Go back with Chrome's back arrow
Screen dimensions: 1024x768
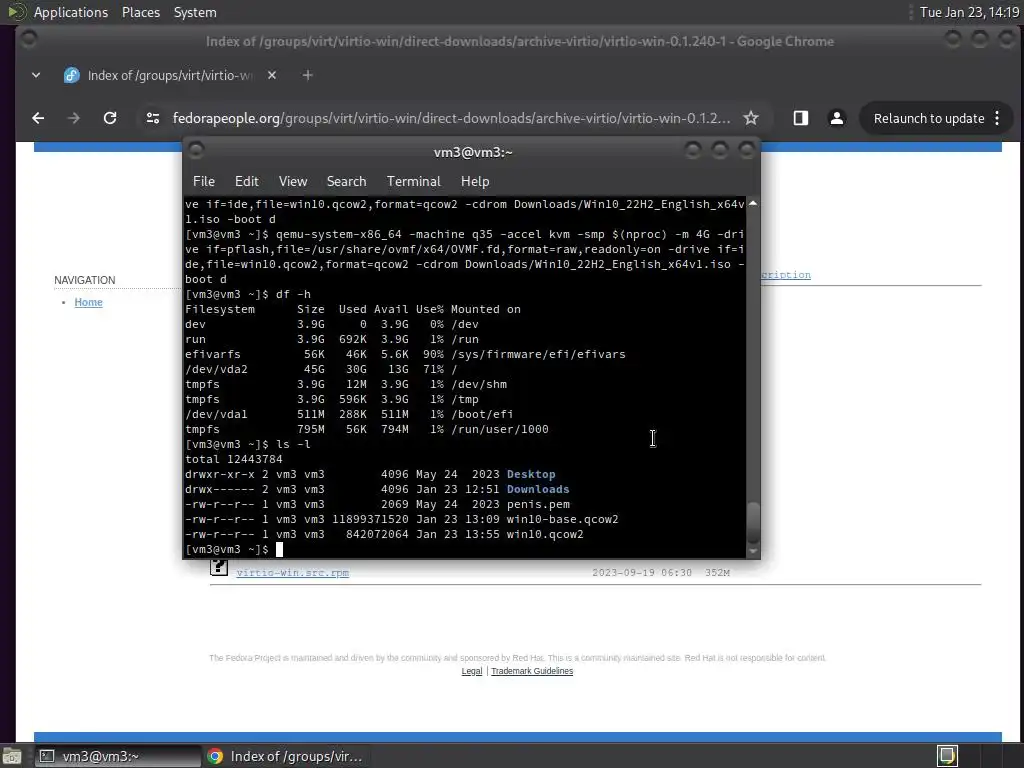(38, 118)
